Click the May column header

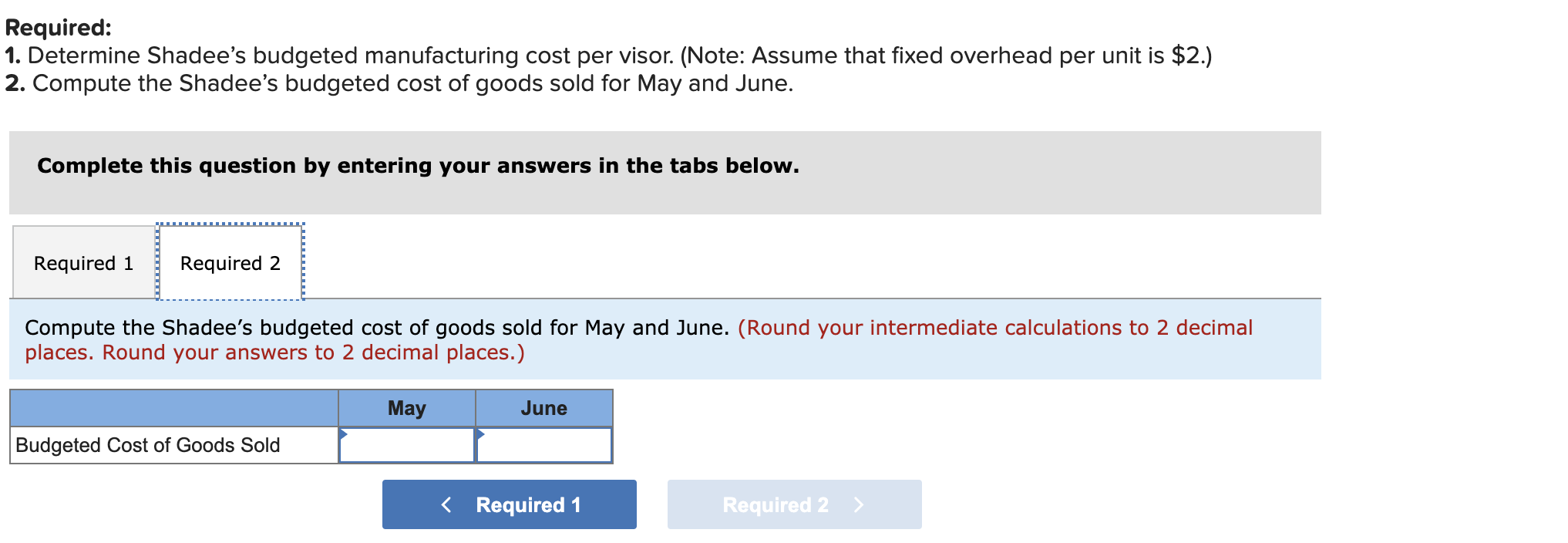[406, 408]
